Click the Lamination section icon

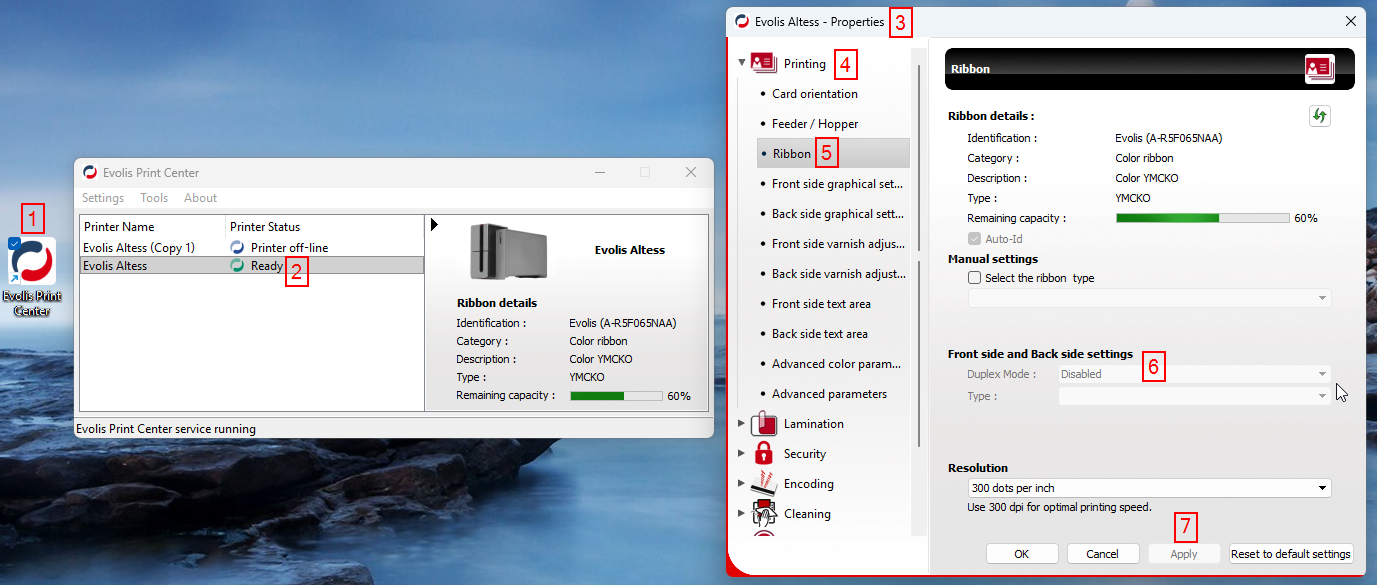point(764,423)
